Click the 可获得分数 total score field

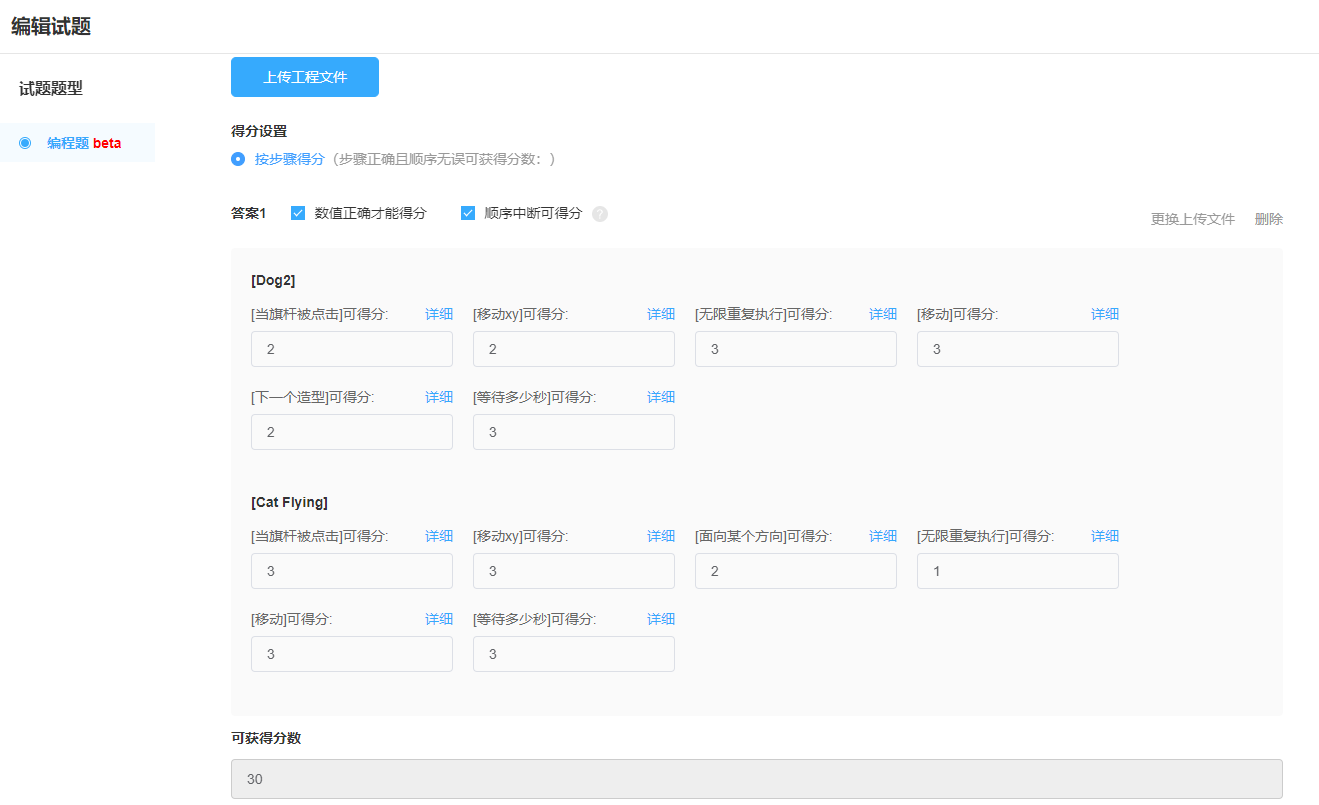[756, 779]
